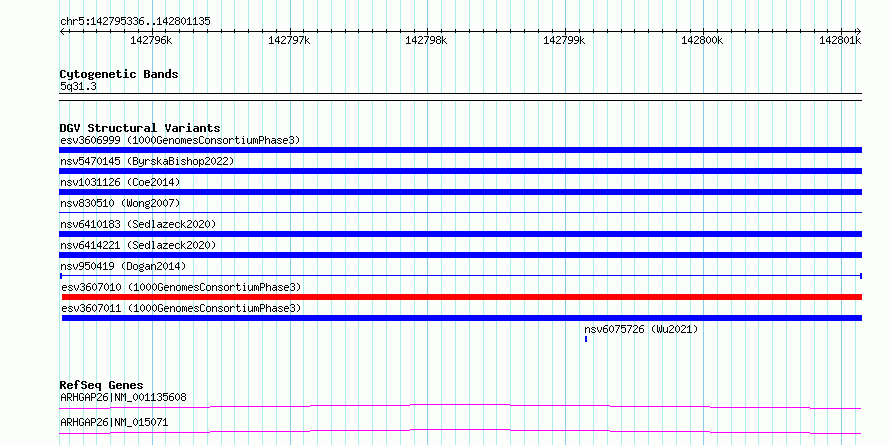Image resolution: width=890 pixels, height=445 pixels.
Task: Open variant label esv3607010
Action: (x=182, y=287)
